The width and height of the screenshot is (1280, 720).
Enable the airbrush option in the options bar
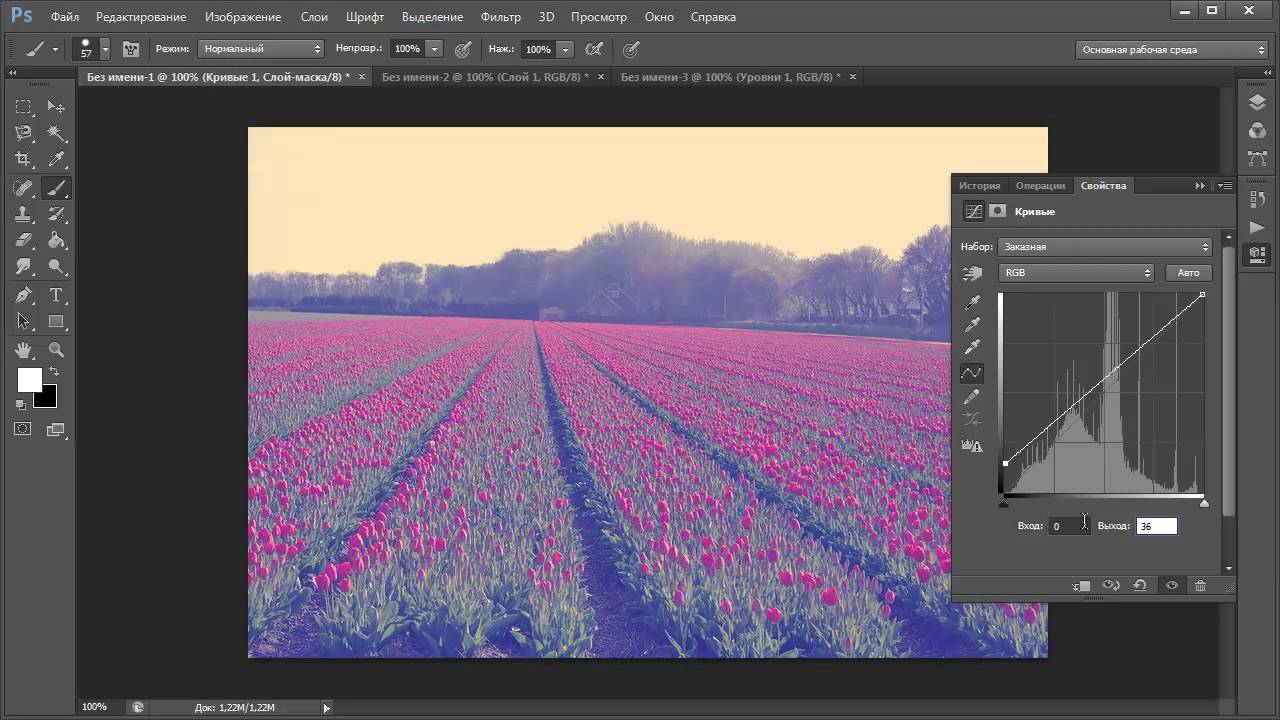(594, 49)
